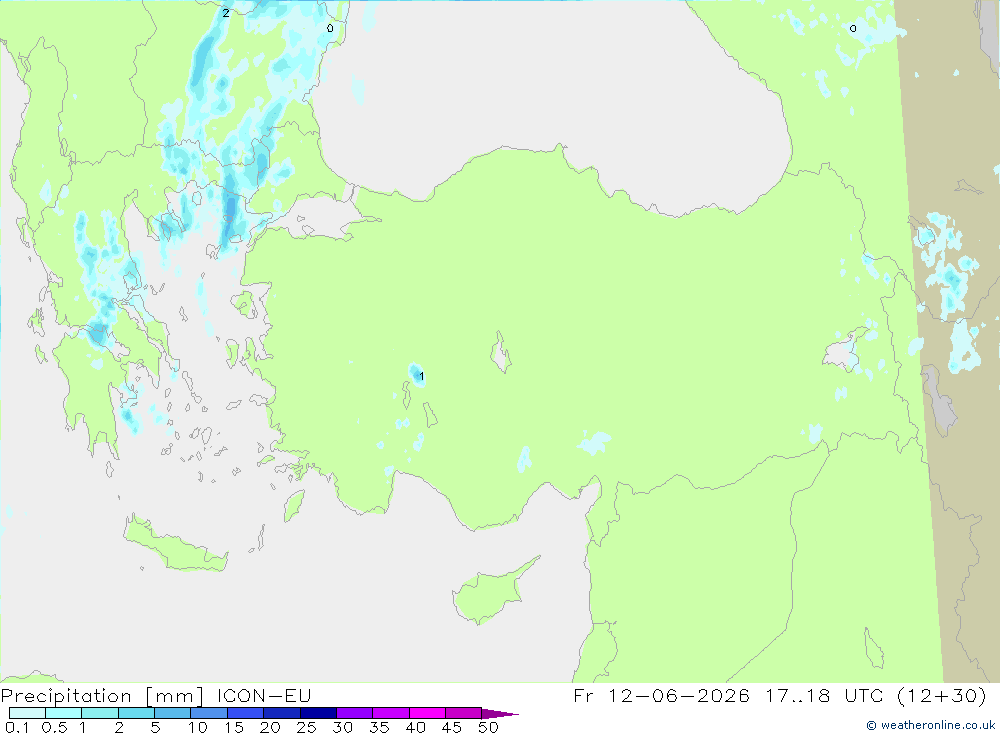Click the '0' value near Black Sea west coast

coord(330,28)
